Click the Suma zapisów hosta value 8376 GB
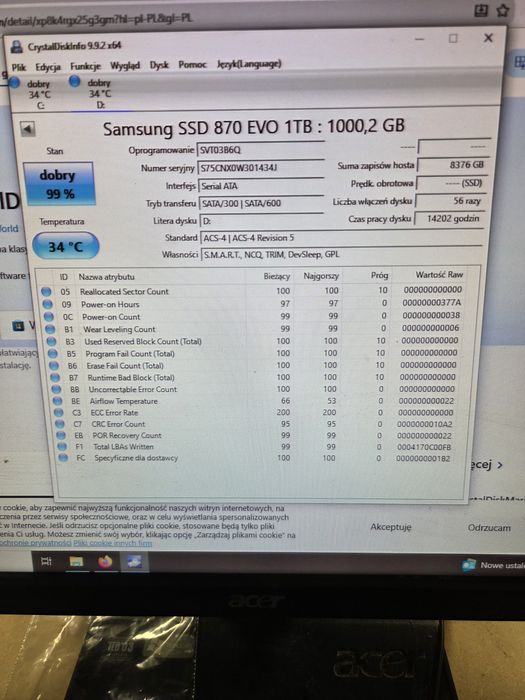525x700 pixels. click(x=452, y=165)
